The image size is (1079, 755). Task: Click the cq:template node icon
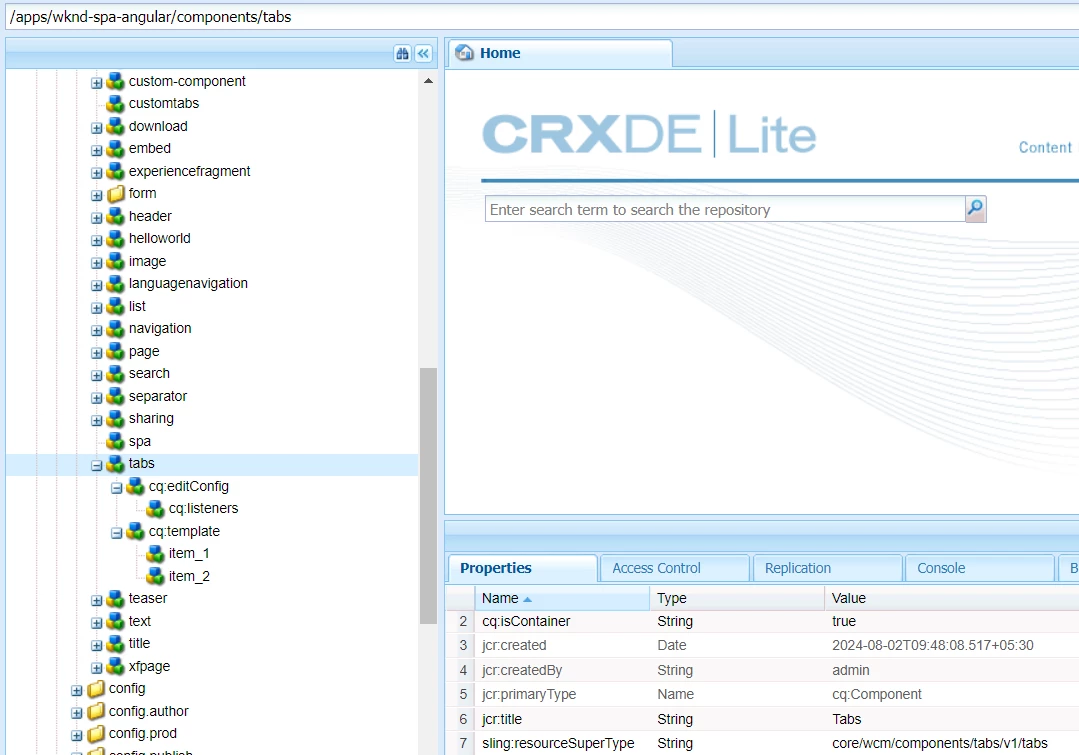point(136,531)
